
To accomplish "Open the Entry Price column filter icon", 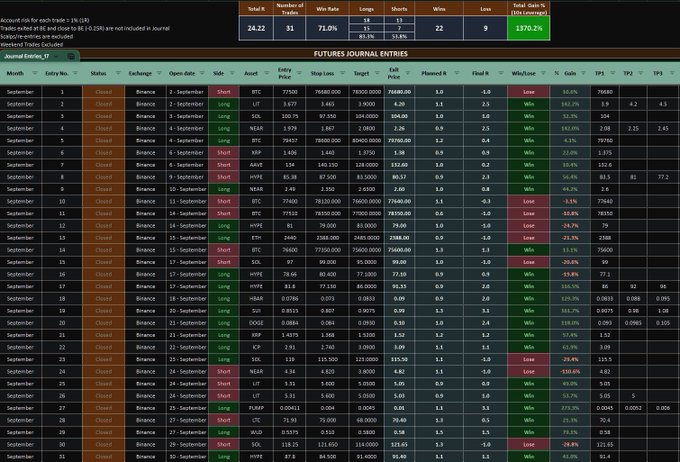I will click(299, 73).
